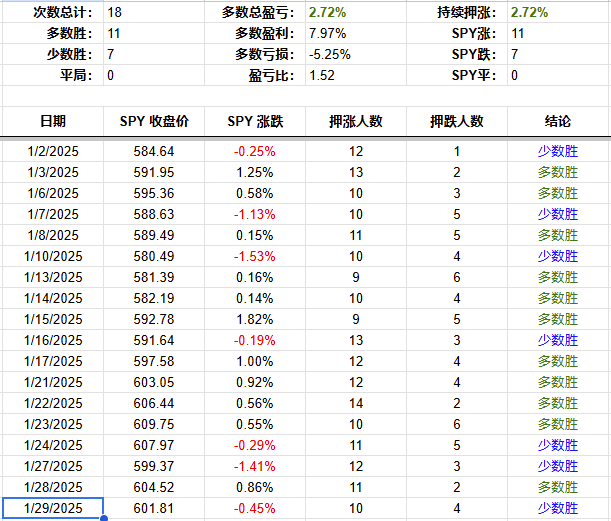Select the date cell 1/7/2025
The width and height of the screenshot is (611, 521).
(53, 214)
